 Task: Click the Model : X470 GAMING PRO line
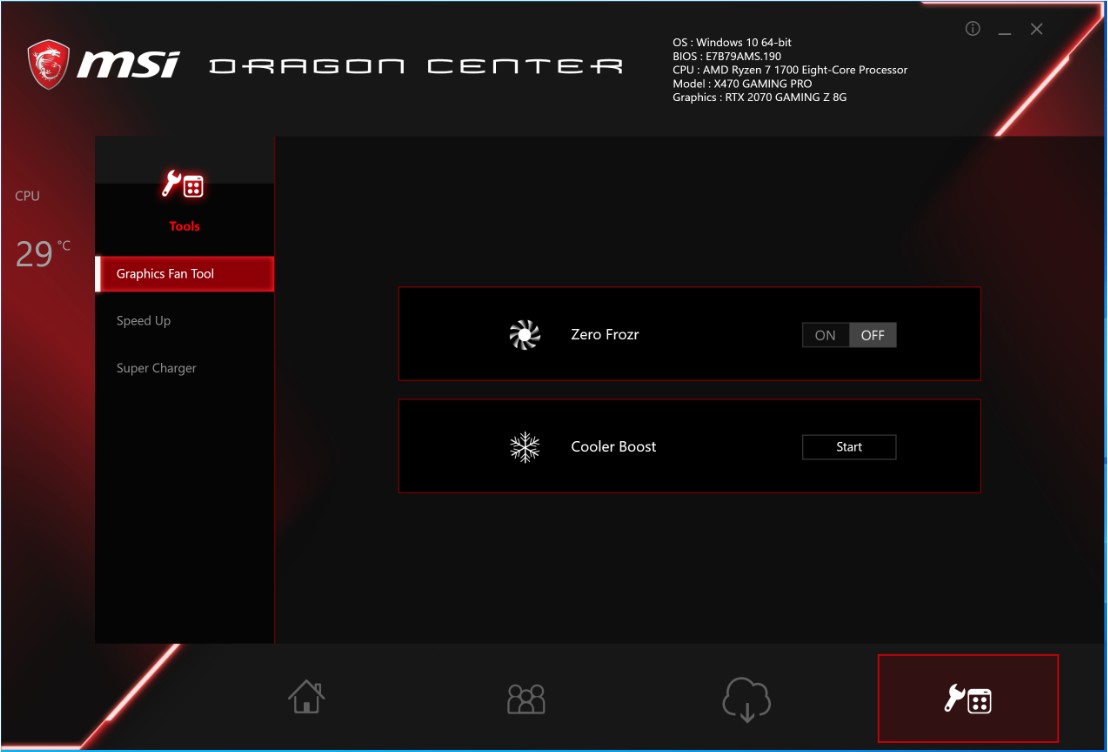coord(742,83)
